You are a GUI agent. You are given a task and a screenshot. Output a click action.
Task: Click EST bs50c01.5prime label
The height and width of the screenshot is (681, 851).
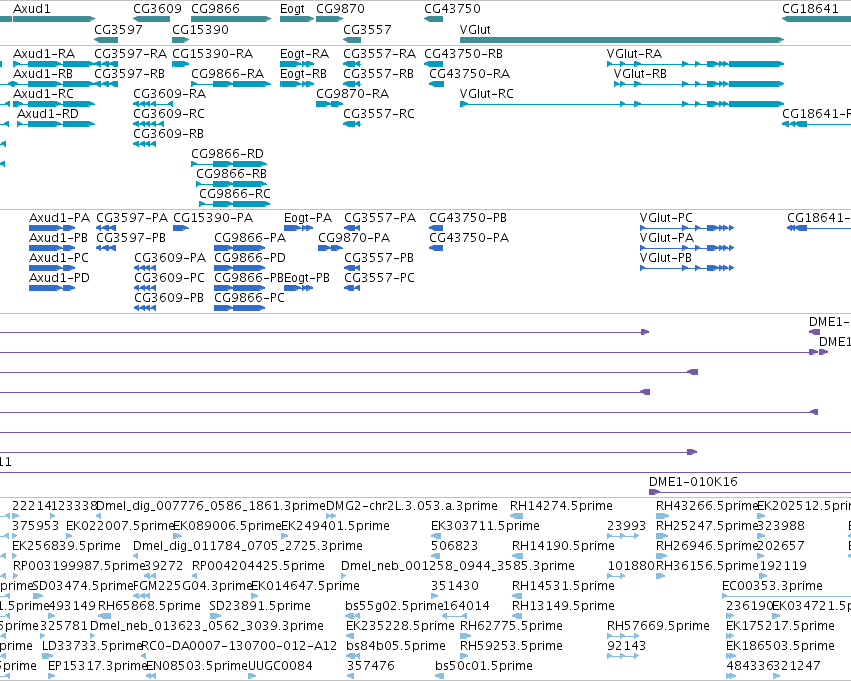pyautogui.click(x=484, y=666)
